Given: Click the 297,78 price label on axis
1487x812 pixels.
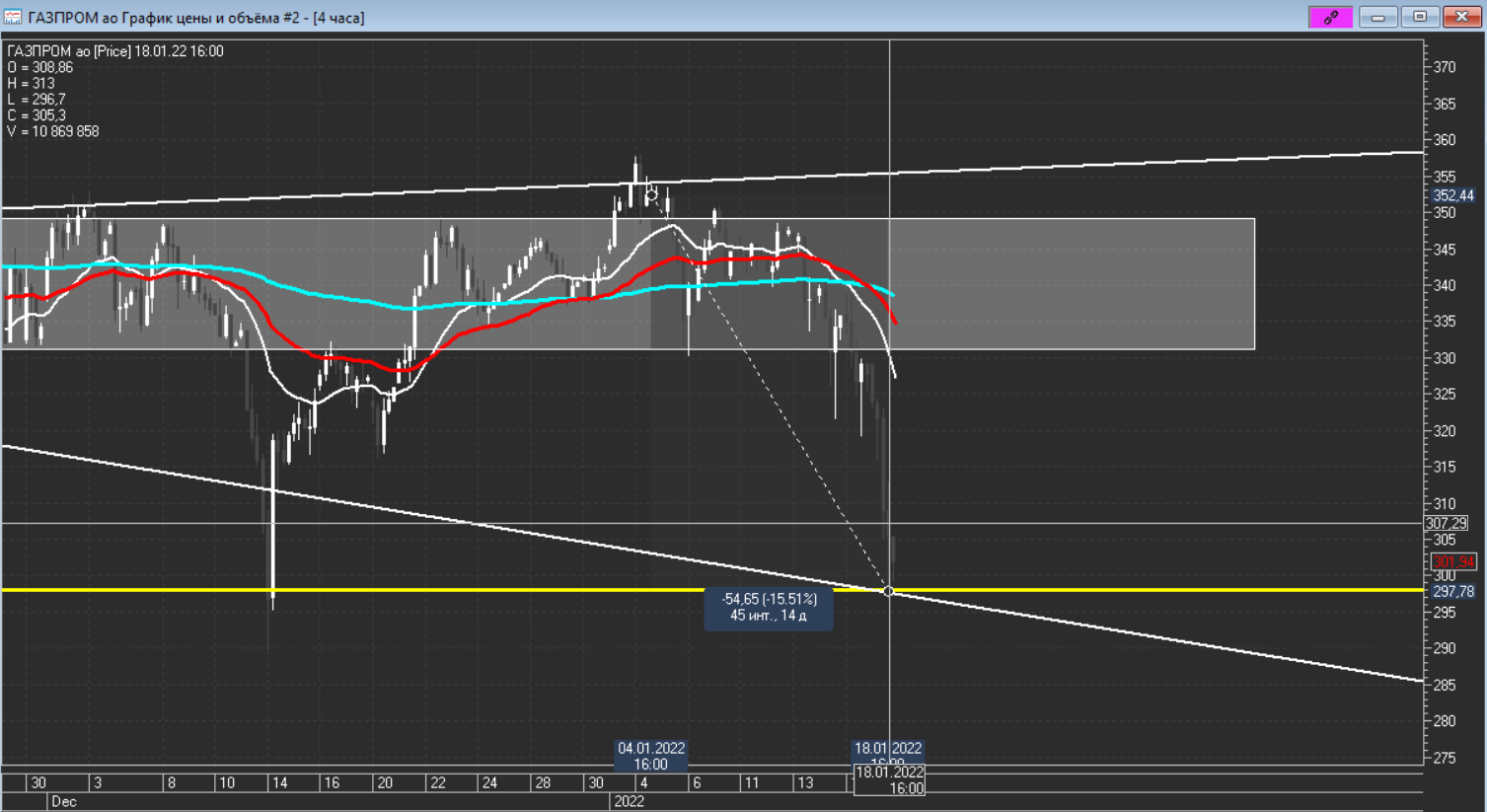Looking at the screenshot, I should [1452, 592].
